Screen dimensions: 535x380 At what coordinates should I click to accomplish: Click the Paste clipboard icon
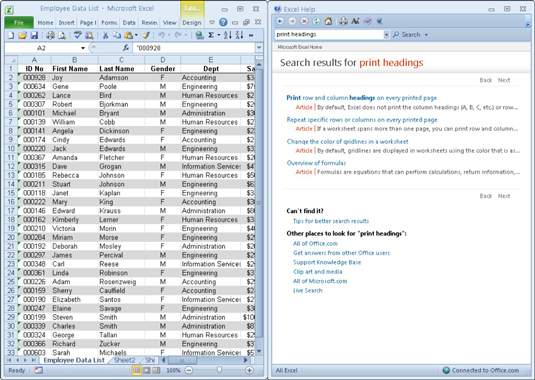[x=129, y=35]
